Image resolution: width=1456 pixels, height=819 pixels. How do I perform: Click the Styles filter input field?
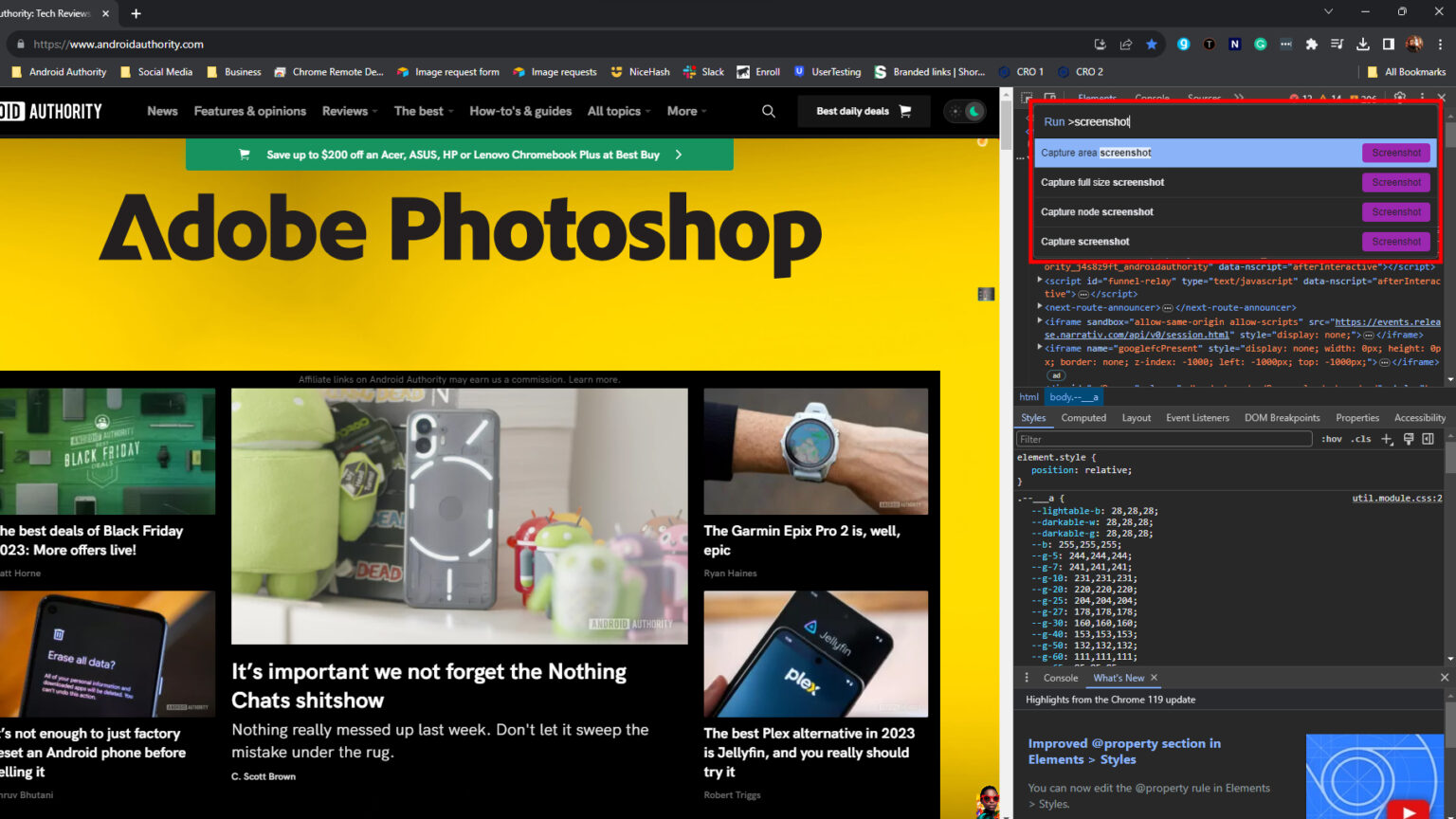[1163, 439]
